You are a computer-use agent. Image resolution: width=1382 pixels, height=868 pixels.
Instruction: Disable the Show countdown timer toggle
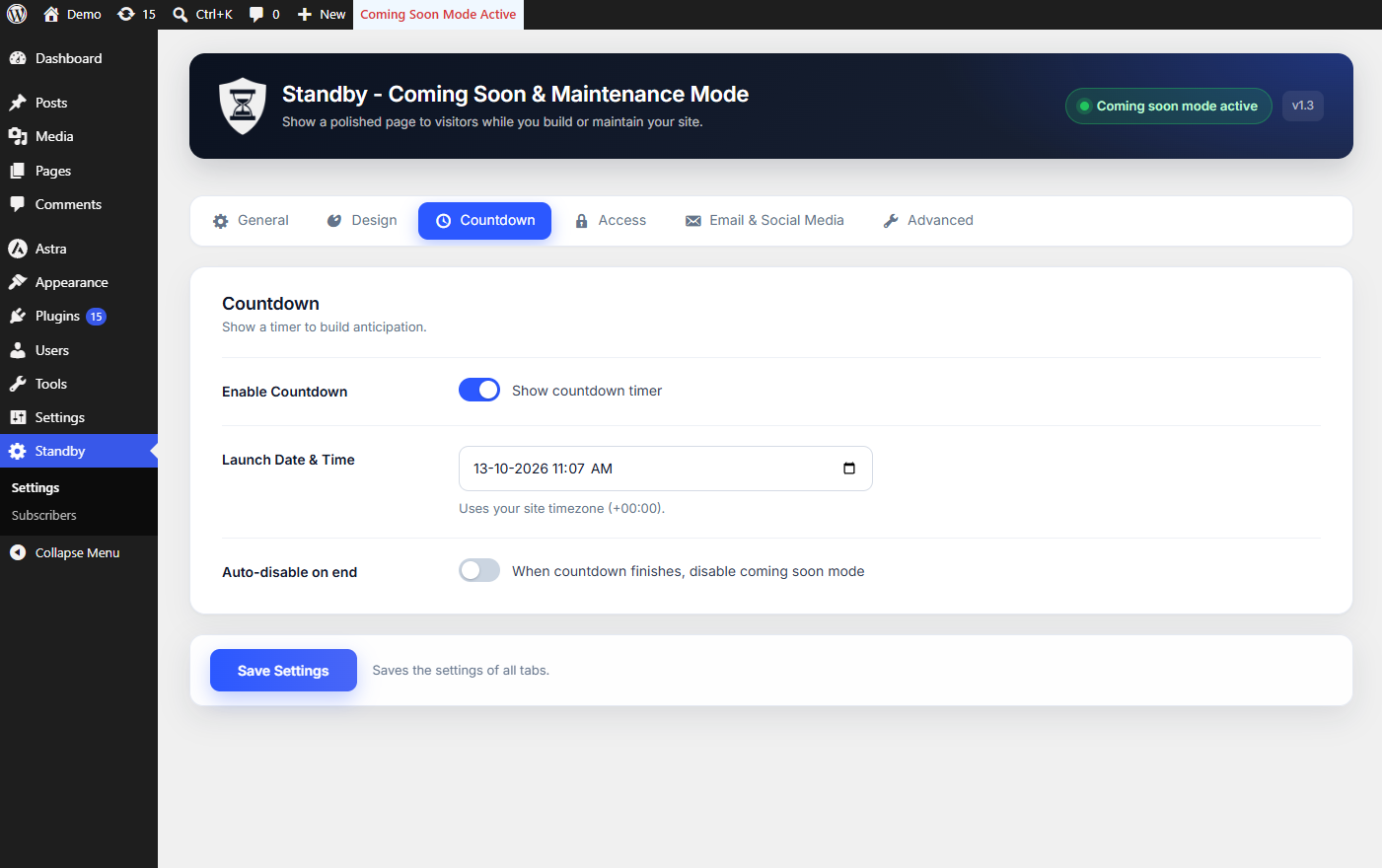pyautogui.click(x=479, y=391)
